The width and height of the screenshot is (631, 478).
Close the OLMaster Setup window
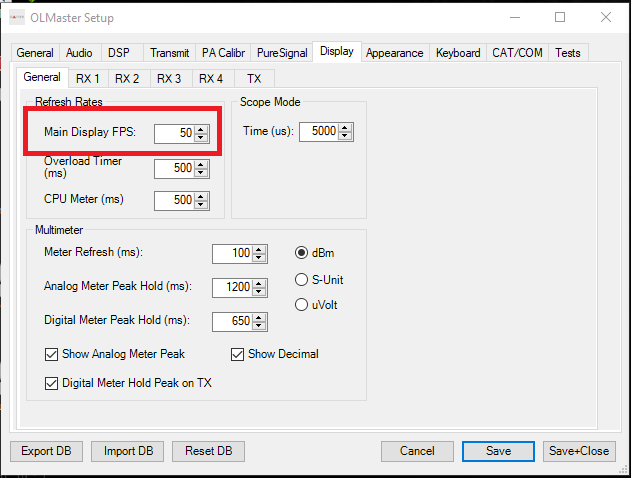click(606, 17)
